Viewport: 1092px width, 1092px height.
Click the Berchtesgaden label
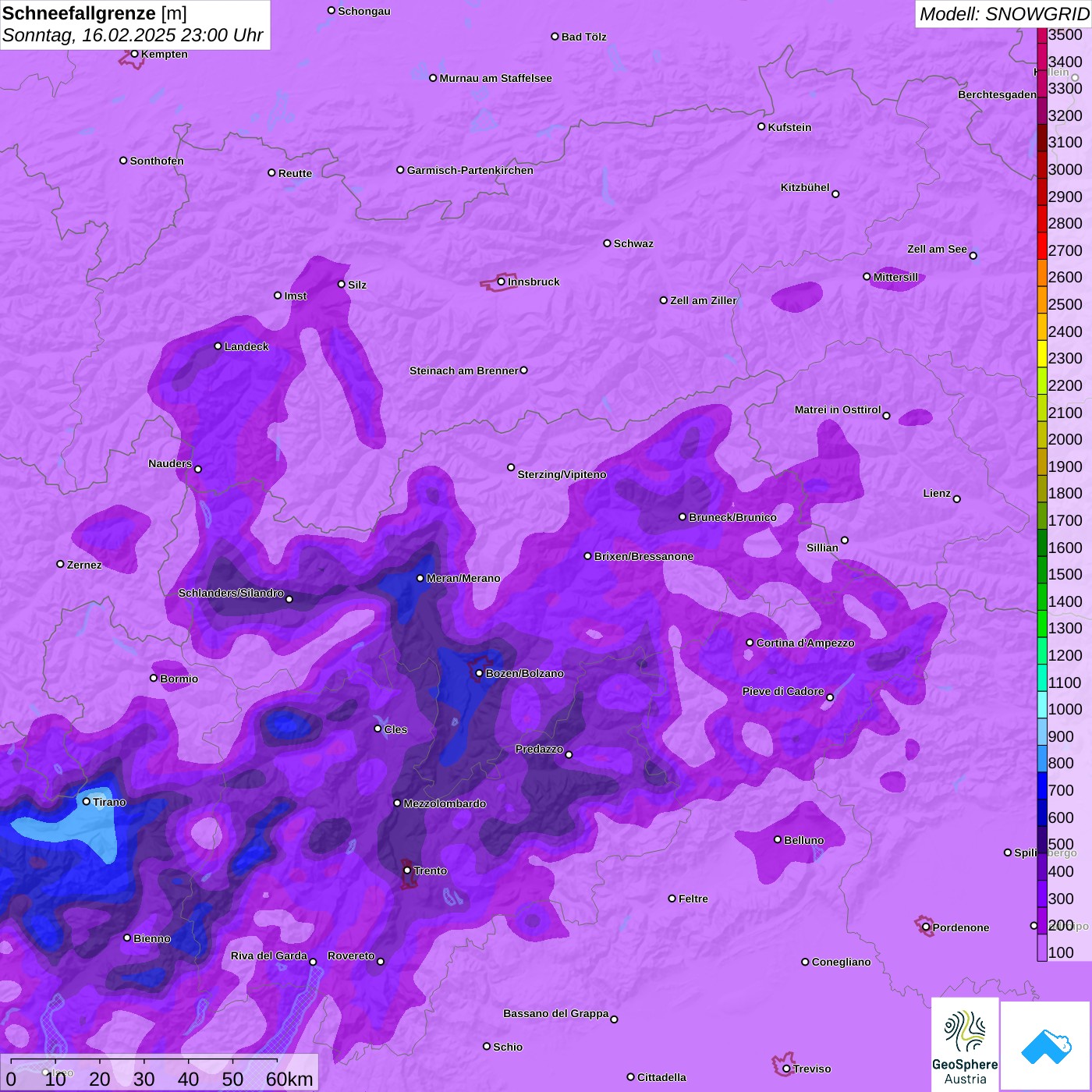pyautogui.click(x=997, y=94)
